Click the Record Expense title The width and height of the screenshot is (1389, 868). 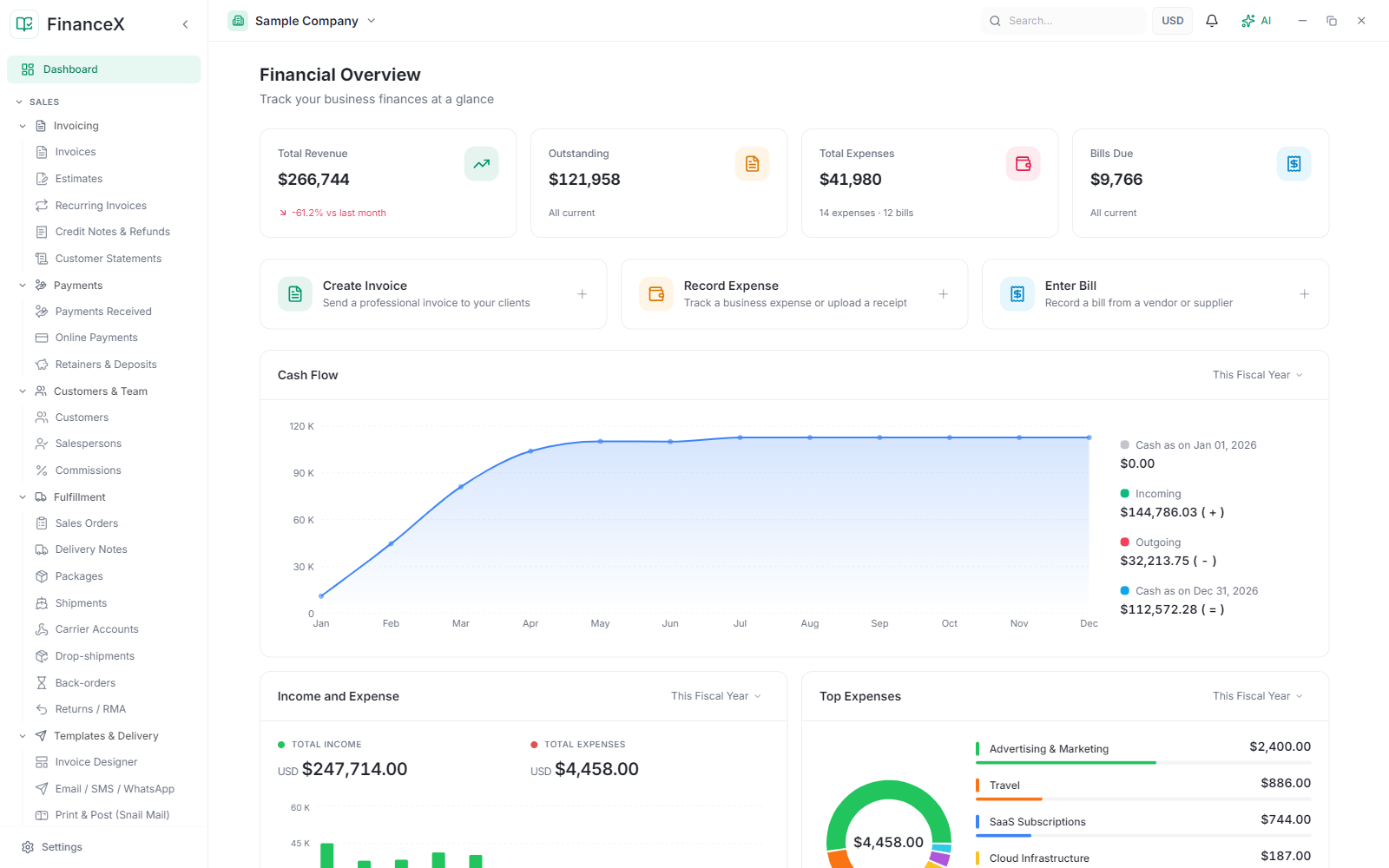coord(731,286)
